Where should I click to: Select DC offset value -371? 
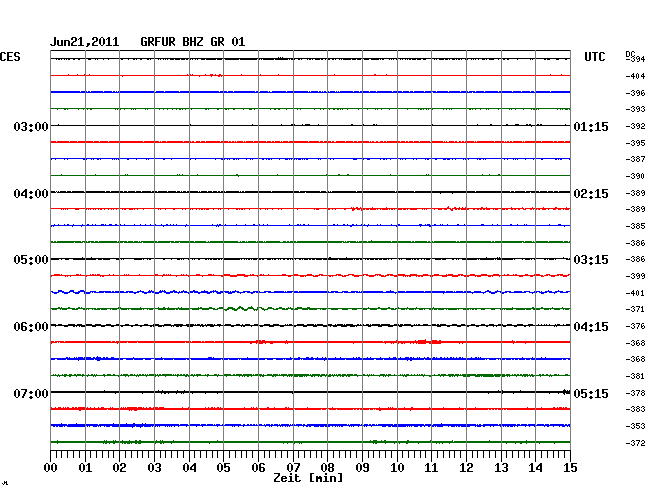tap(635, 309)
